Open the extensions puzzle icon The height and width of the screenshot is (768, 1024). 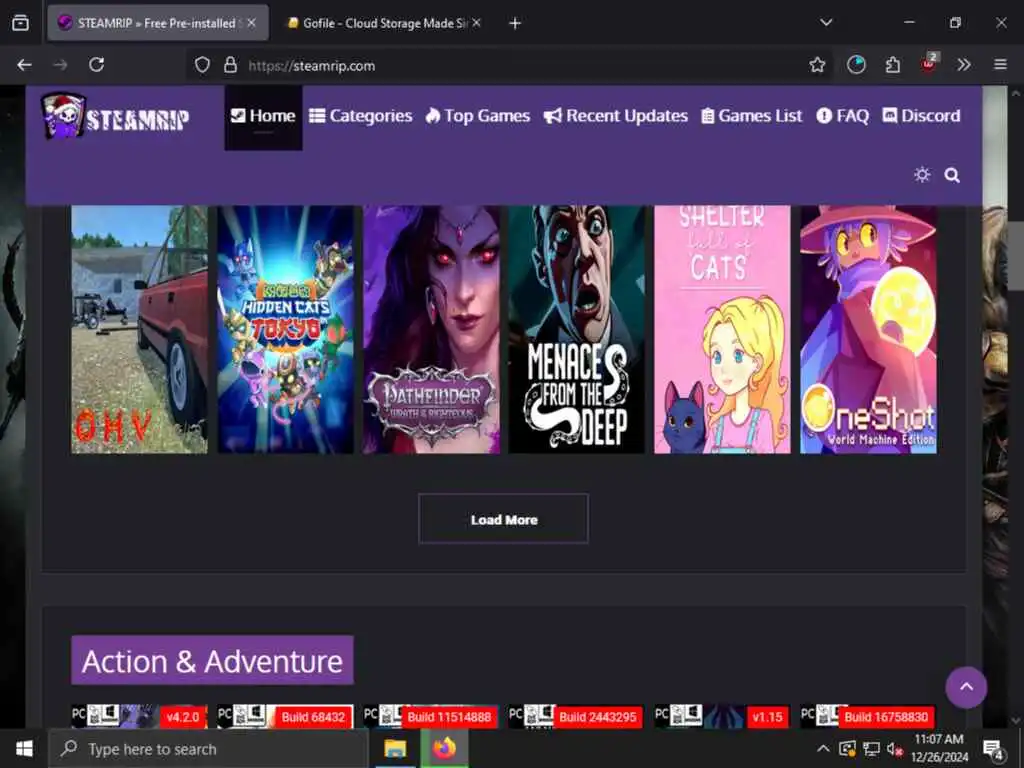point(892,65)
